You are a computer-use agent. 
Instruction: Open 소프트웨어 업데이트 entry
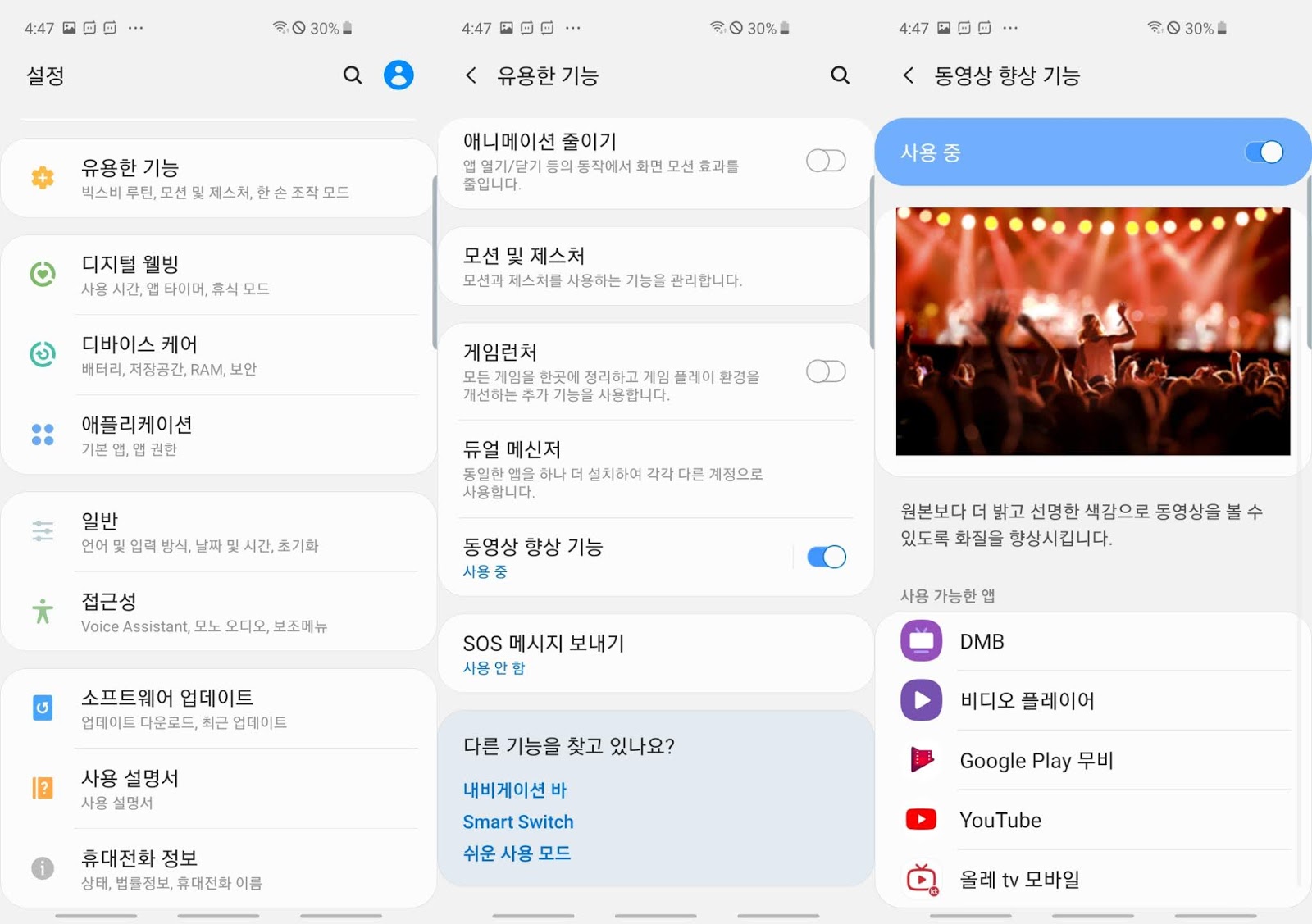click(218, 708)
